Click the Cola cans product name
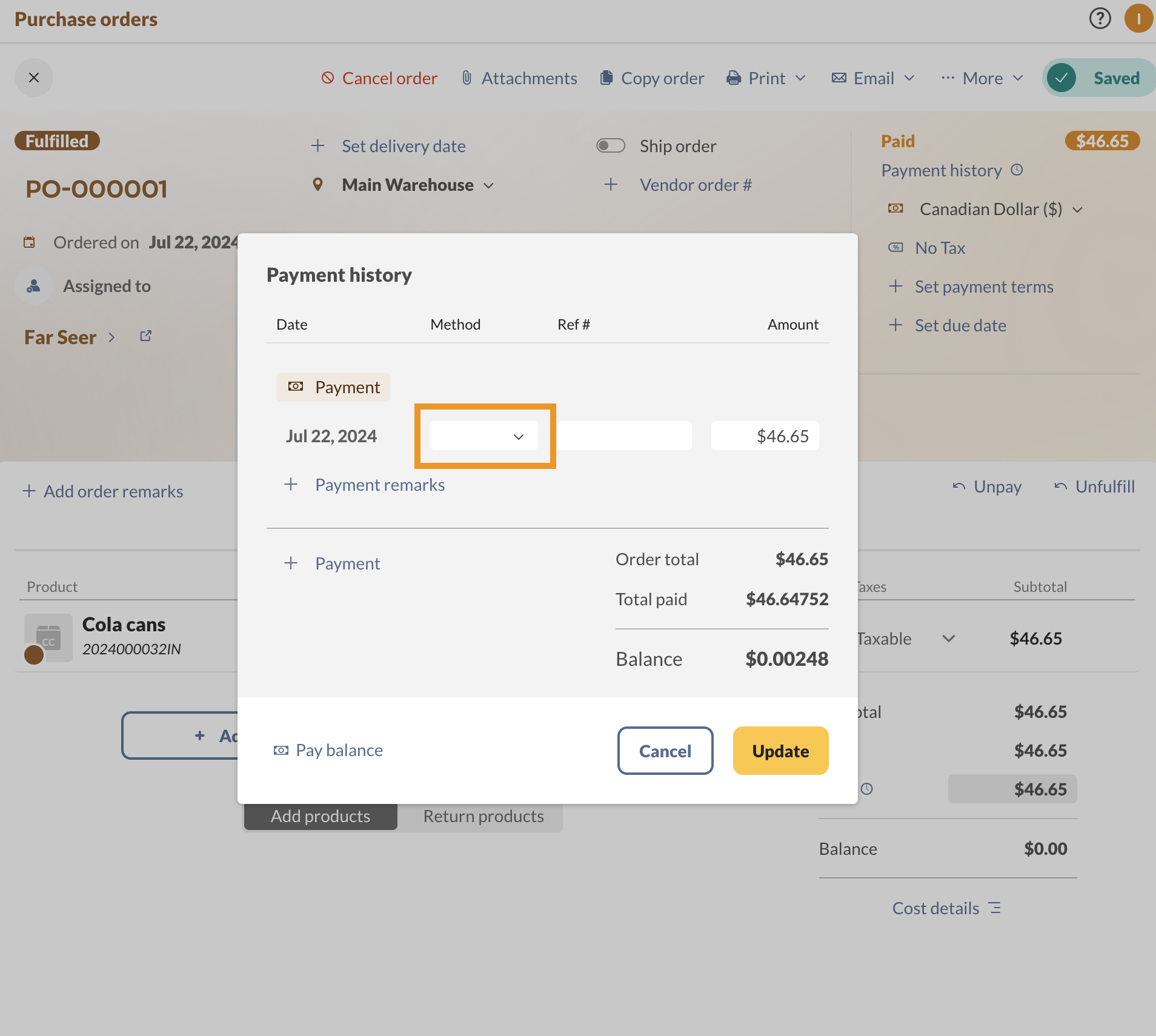This screenshot has width=1156, height=1036. point(124,624)
